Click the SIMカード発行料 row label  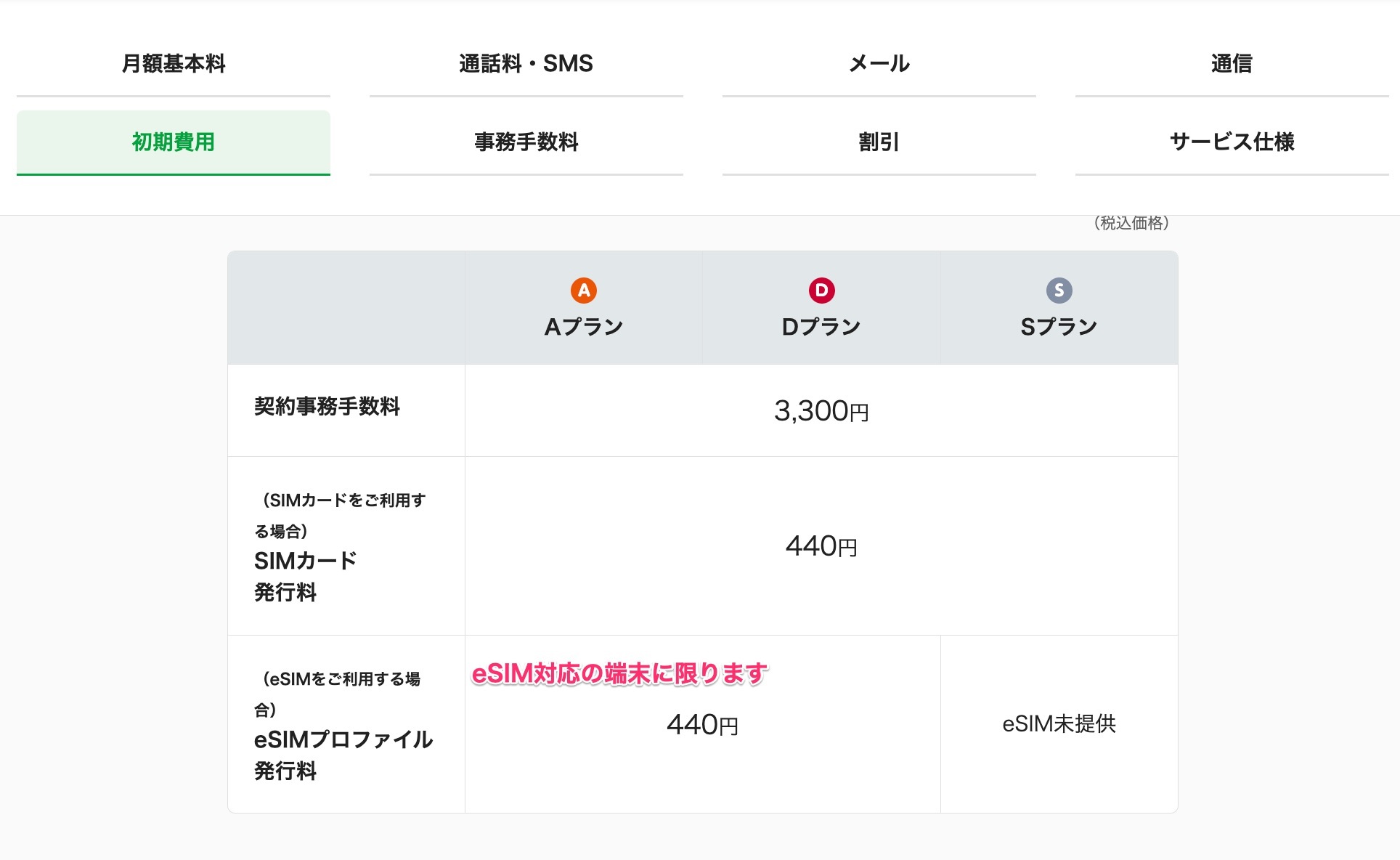point(305,576)
